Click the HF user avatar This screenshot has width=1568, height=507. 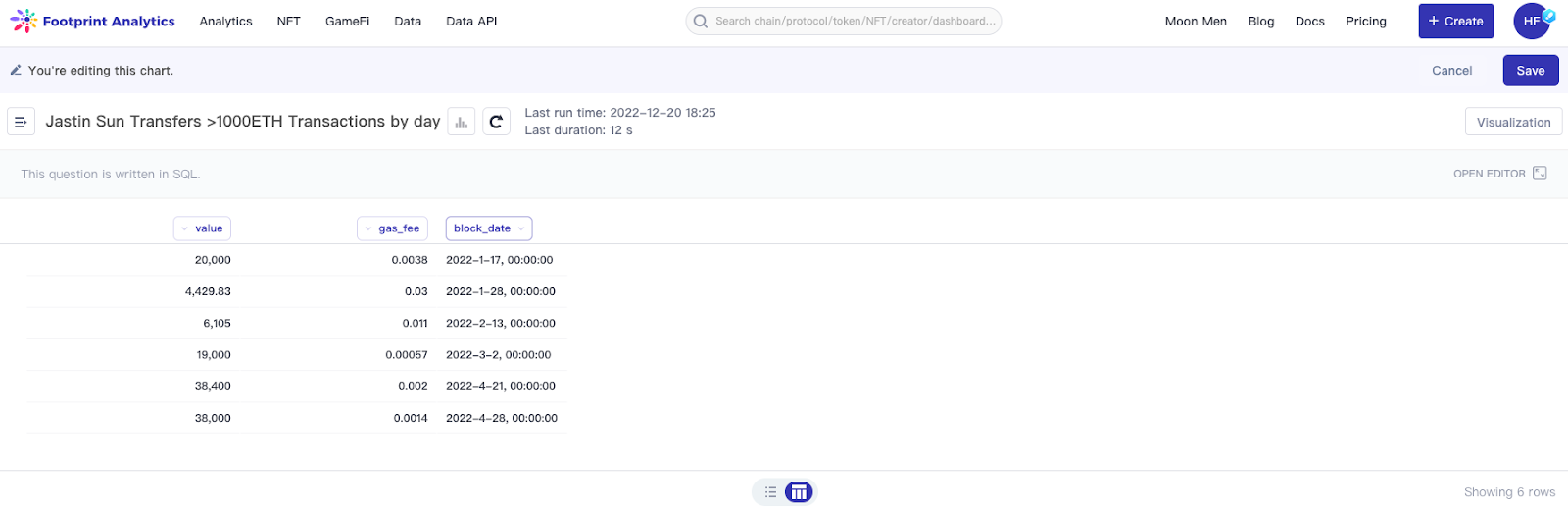pyautogui.click(x=1532, y=22)
